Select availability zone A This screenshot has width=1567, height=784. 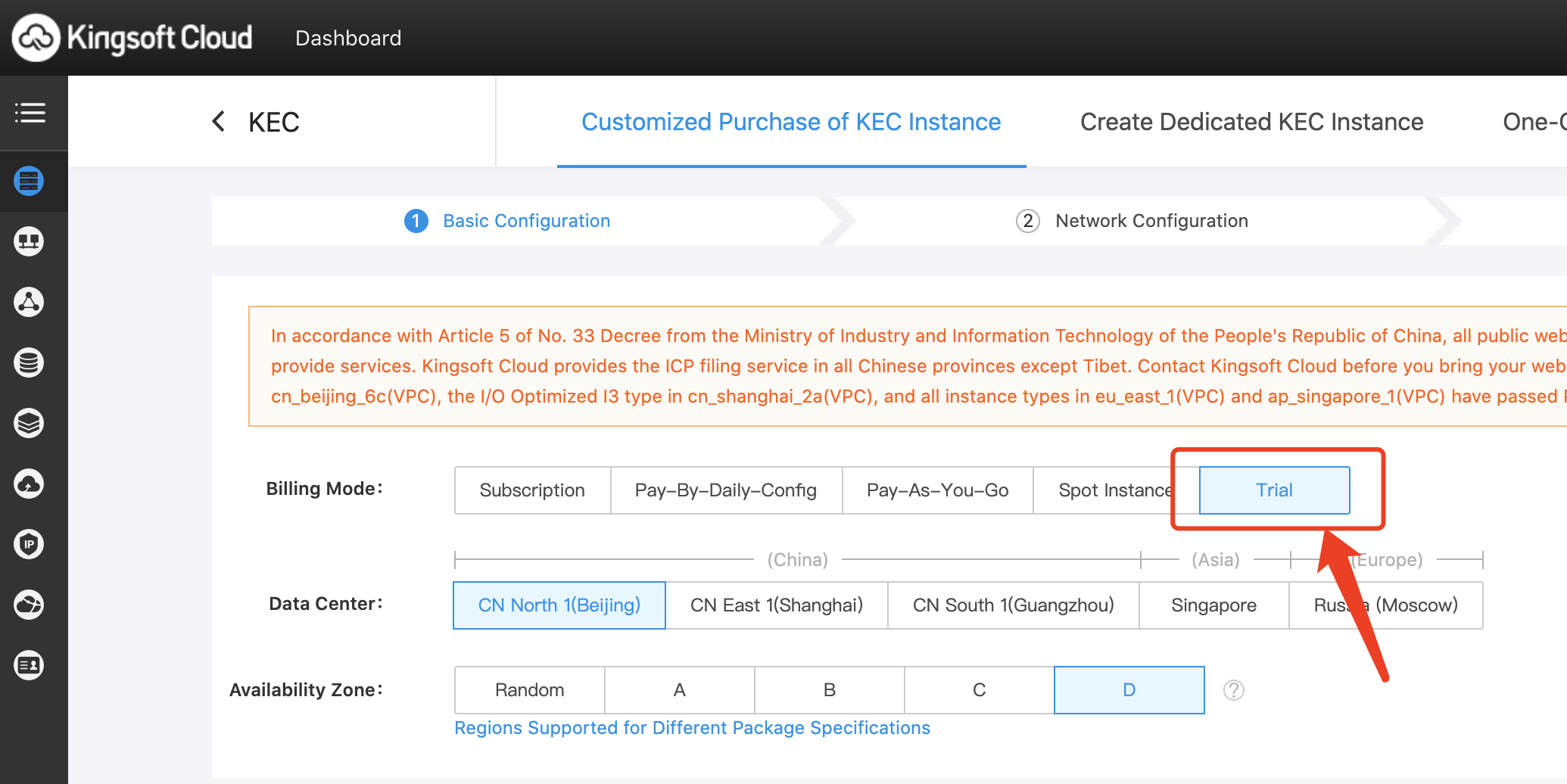click(x=679, y=690)
